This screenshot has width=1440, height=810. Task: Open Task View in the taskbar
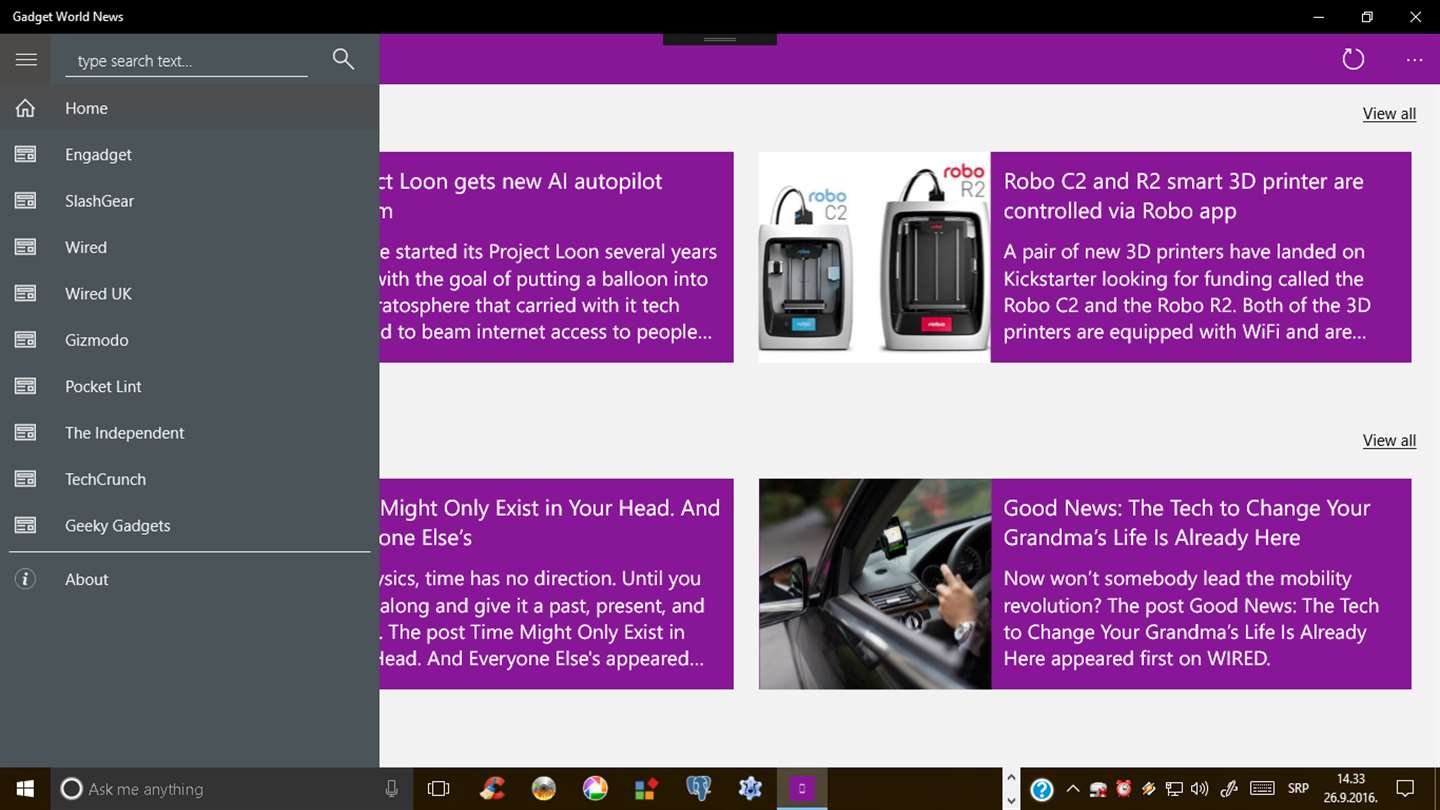438,789
